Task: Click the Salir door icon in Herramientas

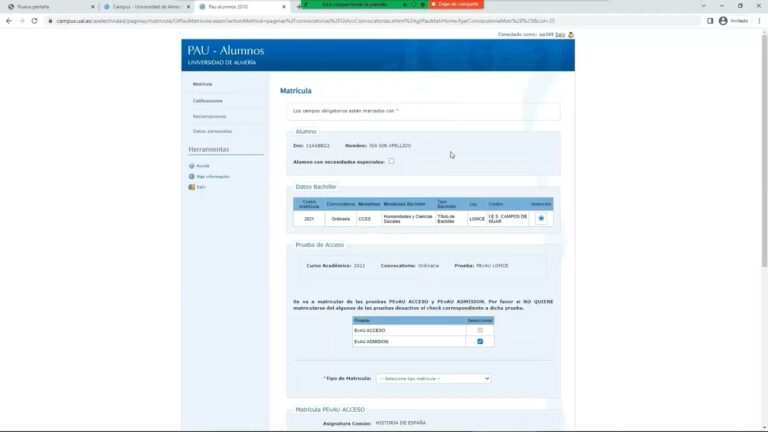Action: [192, 187]
